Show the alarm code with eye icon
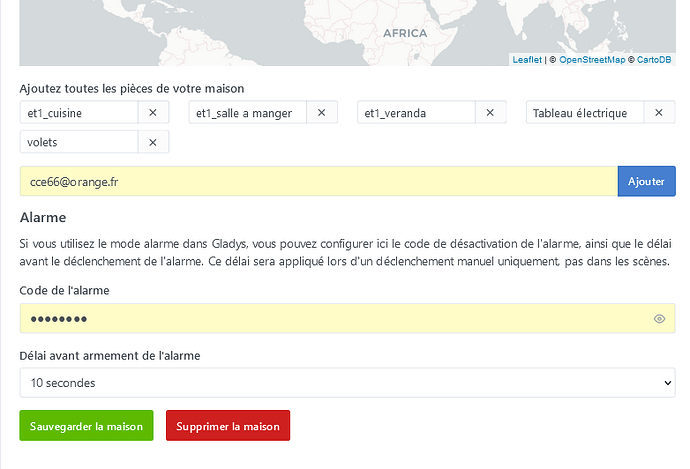Viewport: 690px width, 469px height. pyautogui.click(x=659, y=319)
